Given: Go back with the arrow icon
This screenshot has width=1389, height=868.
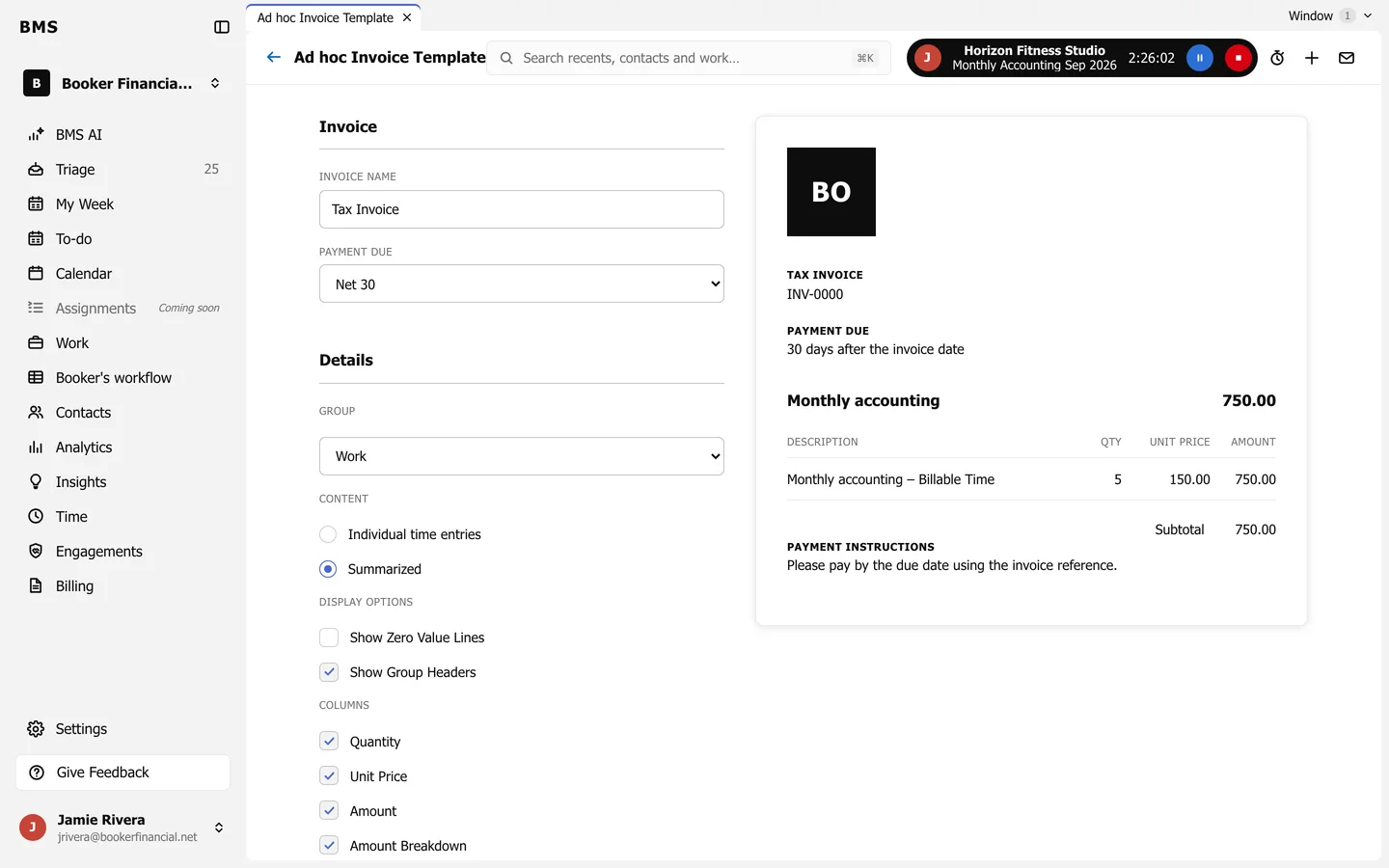Looking at the screenshot, I should point(274,57).
